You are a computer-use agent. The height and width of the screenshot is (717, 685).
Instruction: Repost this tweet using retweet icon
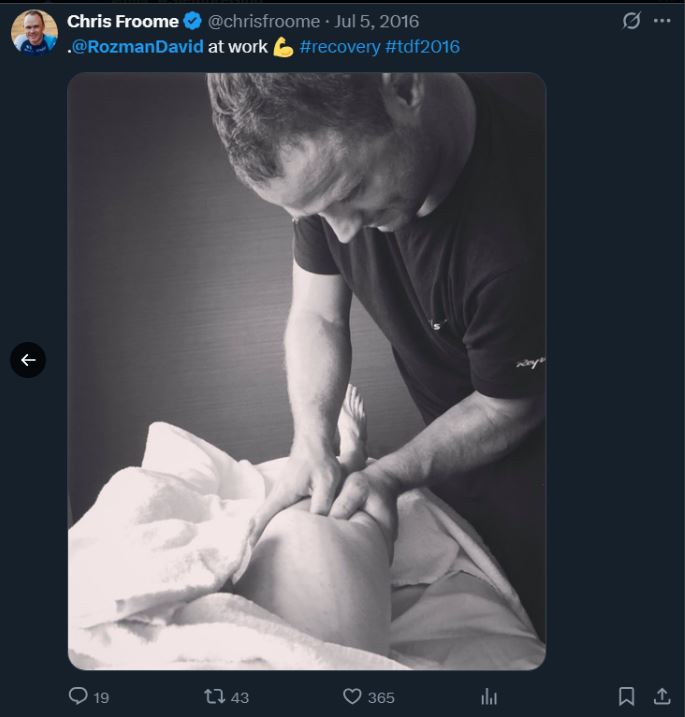pos(214,696)
